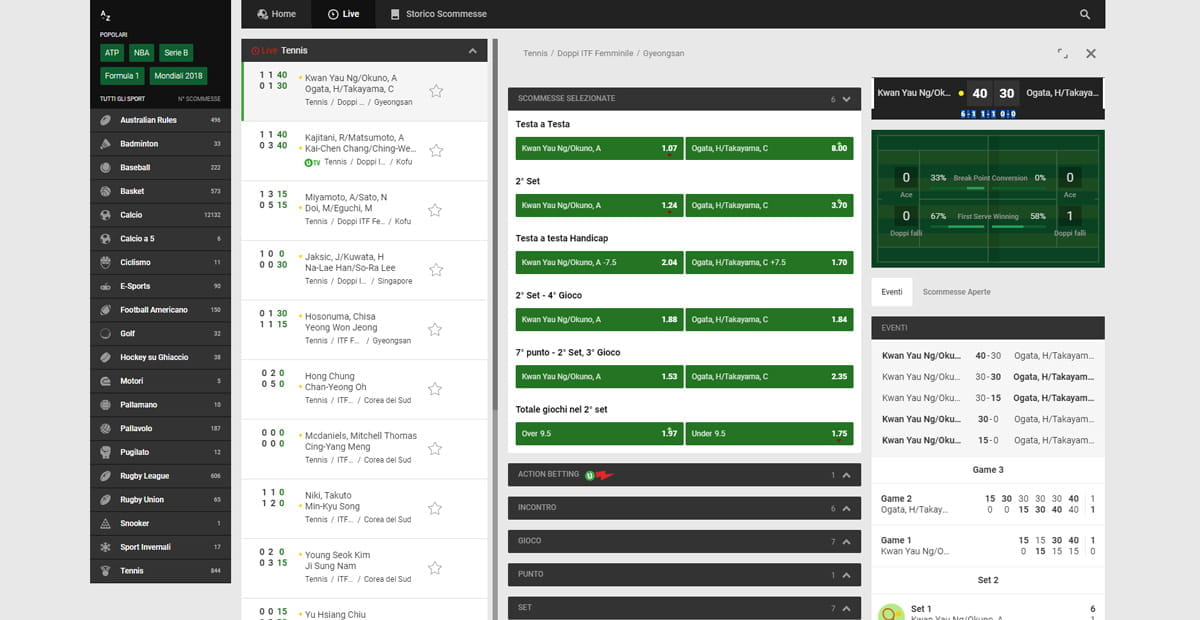Expand the Action Betting section

(846, 475)
